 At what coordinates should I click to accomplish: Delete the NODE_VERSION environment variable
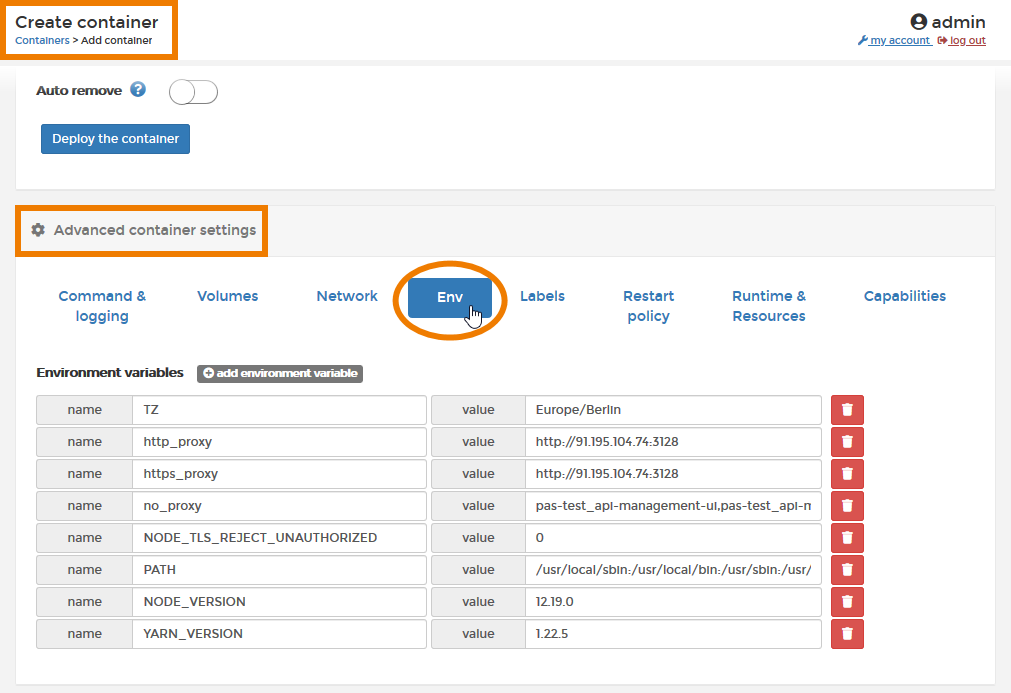pos(847,601)
